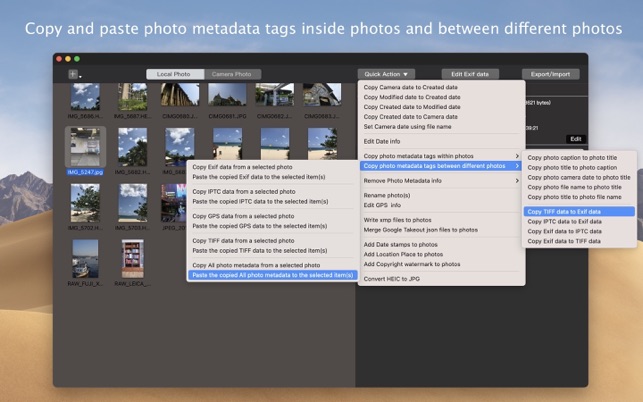Choose Paste the copied Exif data to selected item(s)
The width and height of the screenshot is (643, 402).
coord(273,177)
